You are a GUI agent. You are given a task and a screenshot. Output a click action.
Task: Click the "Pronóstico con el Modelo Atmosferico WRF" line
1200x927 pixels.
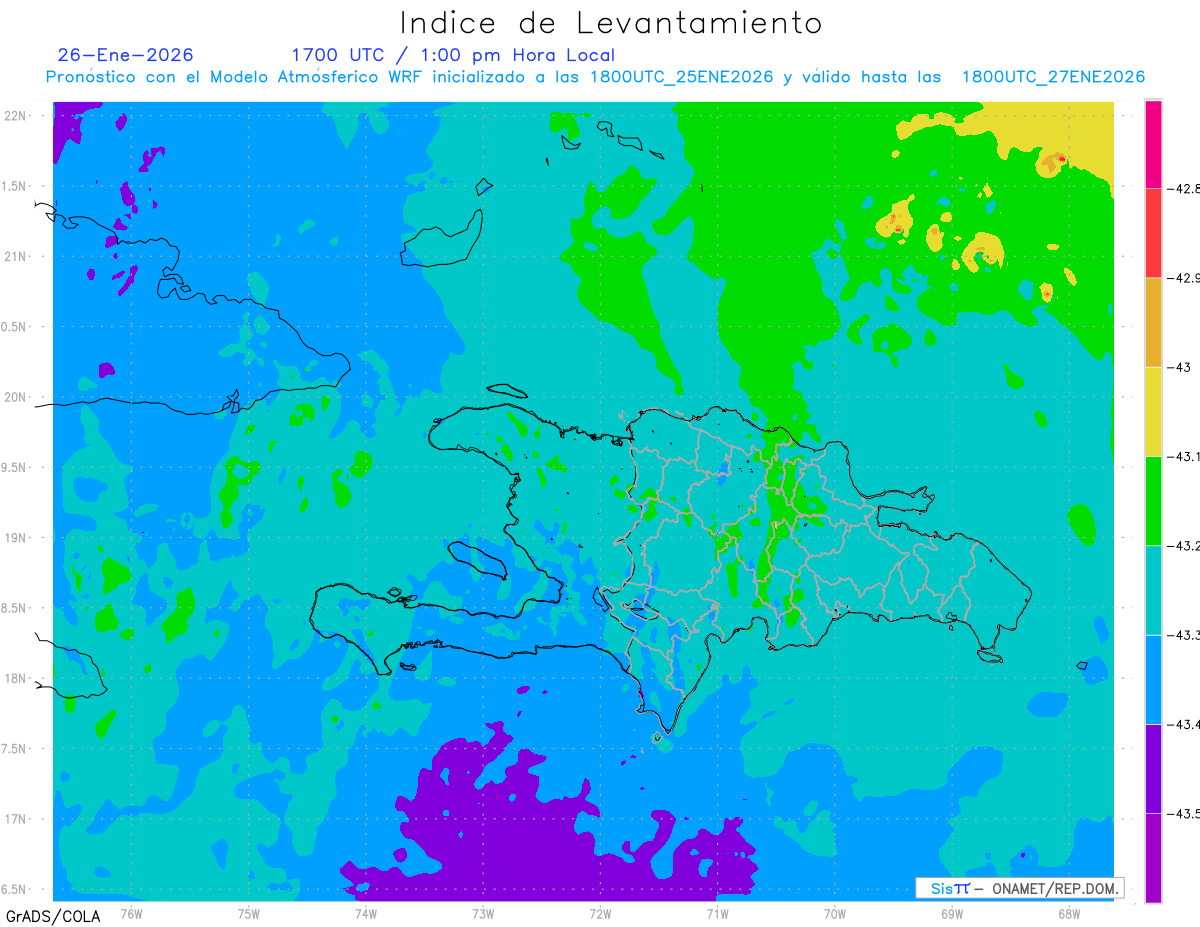pos(595,77)
